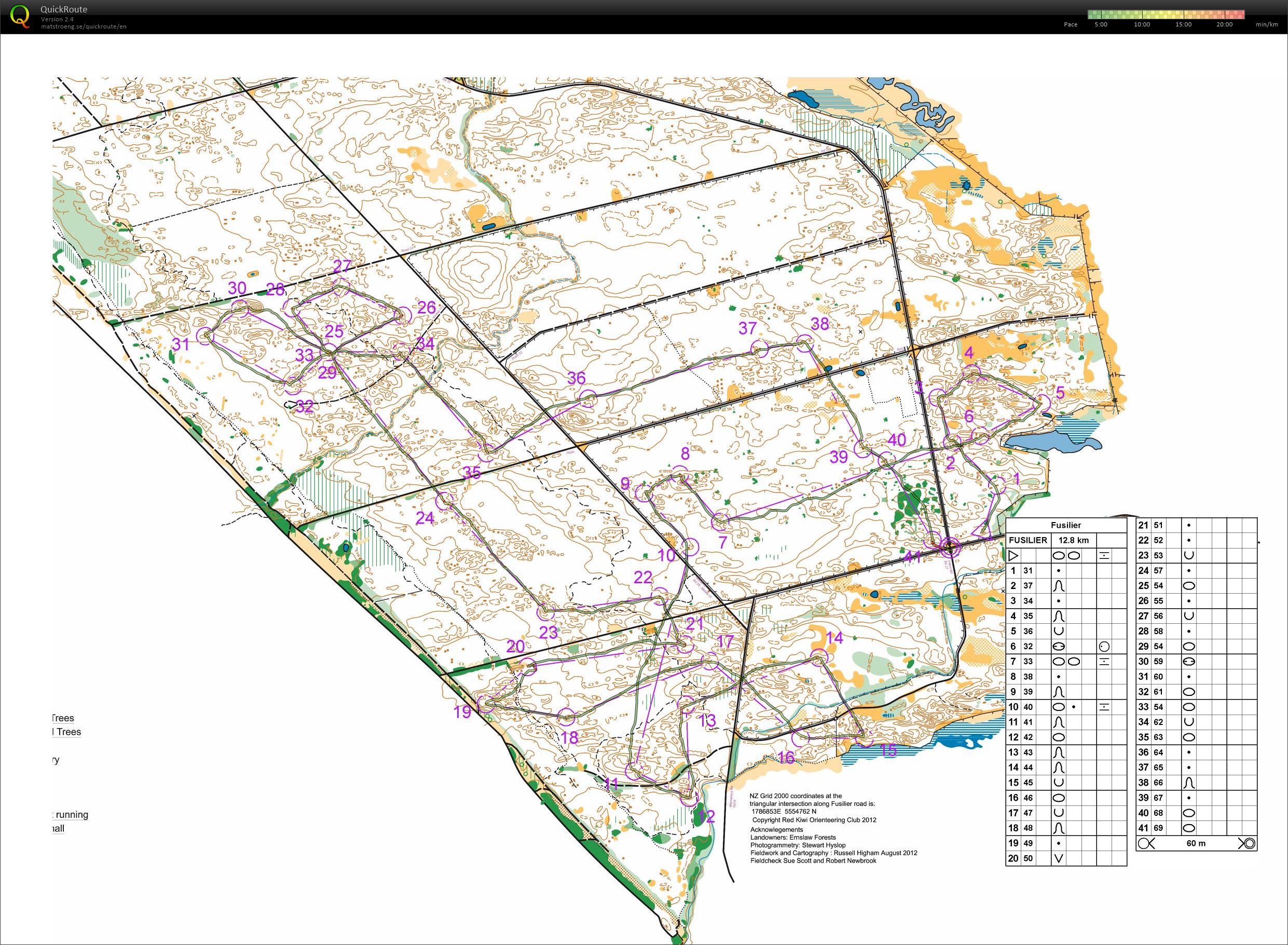1288x945 pixels.
Task: Click the QuickRoute Q logo
Action: tap(21, 16)
